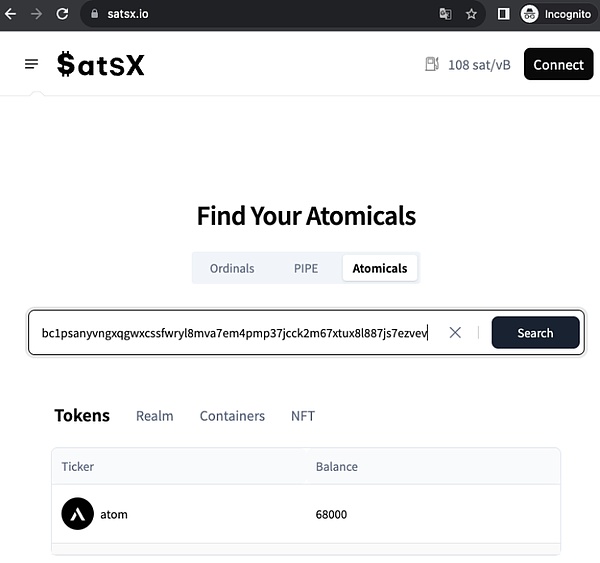Click into the wallet address input field

pos(235,333)
